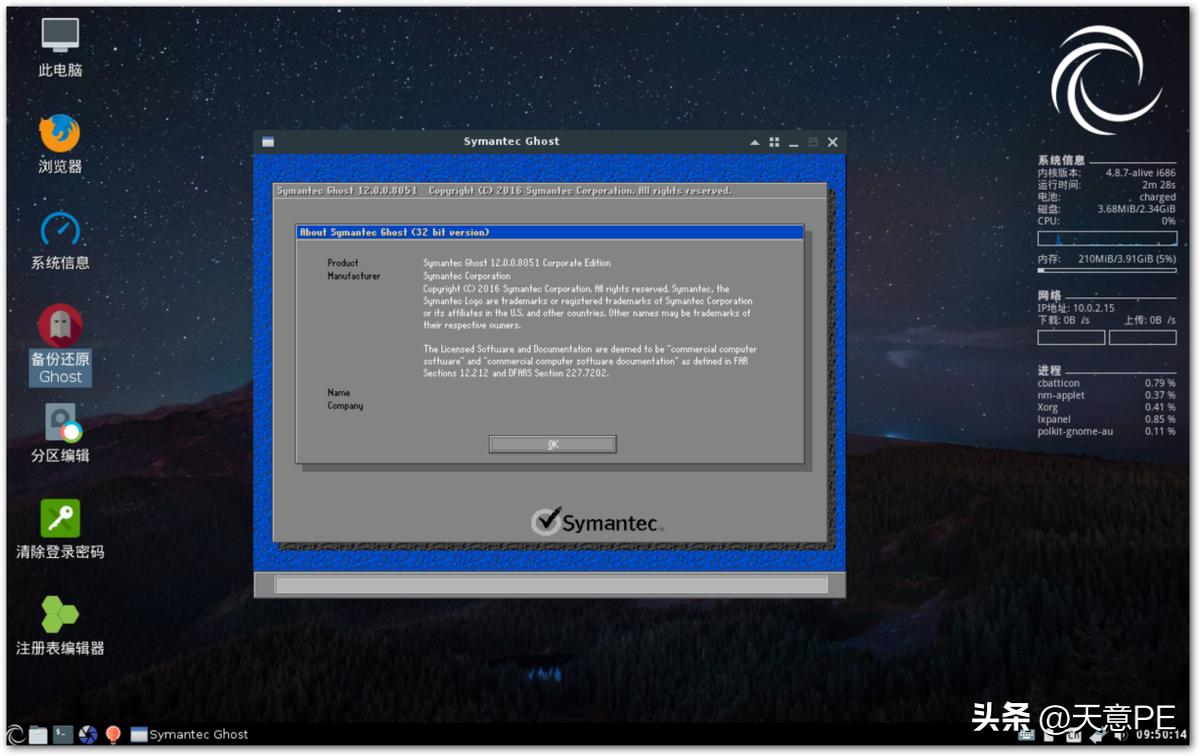Close the Symantec Ghost window

832,142
